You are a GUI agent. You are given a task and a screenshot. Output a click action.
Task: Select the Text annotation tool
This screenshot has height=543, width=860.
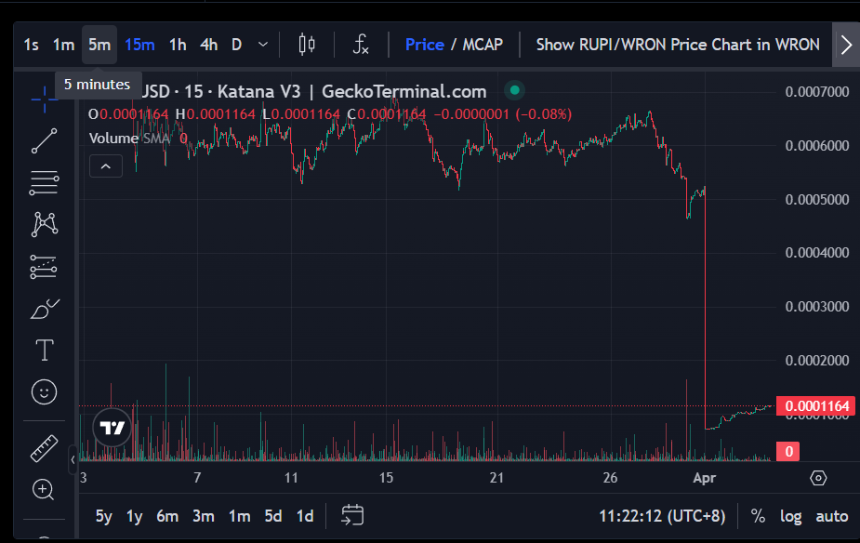(44, 350)
